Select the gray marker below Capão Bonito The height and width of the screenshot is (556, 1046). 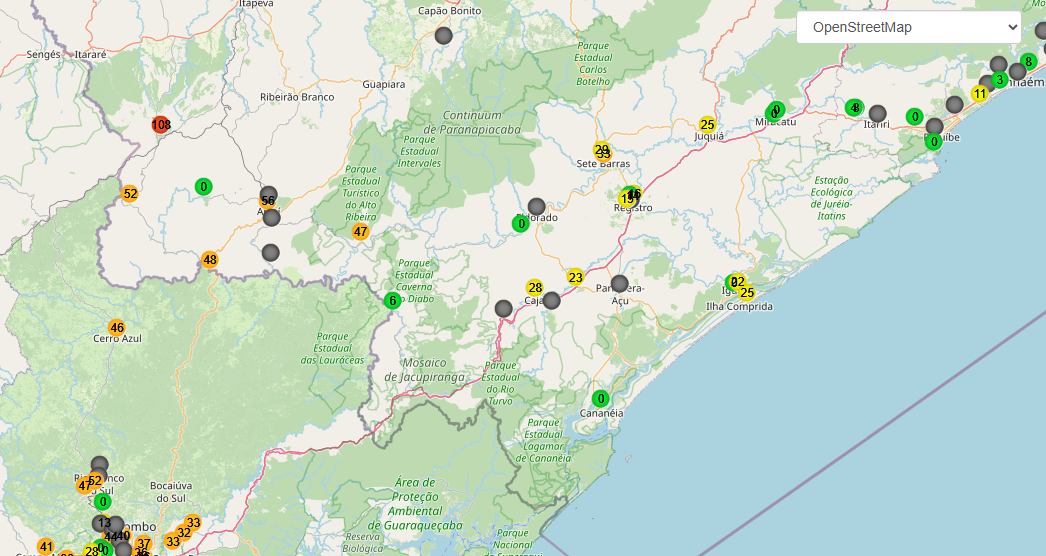[444, 35]
